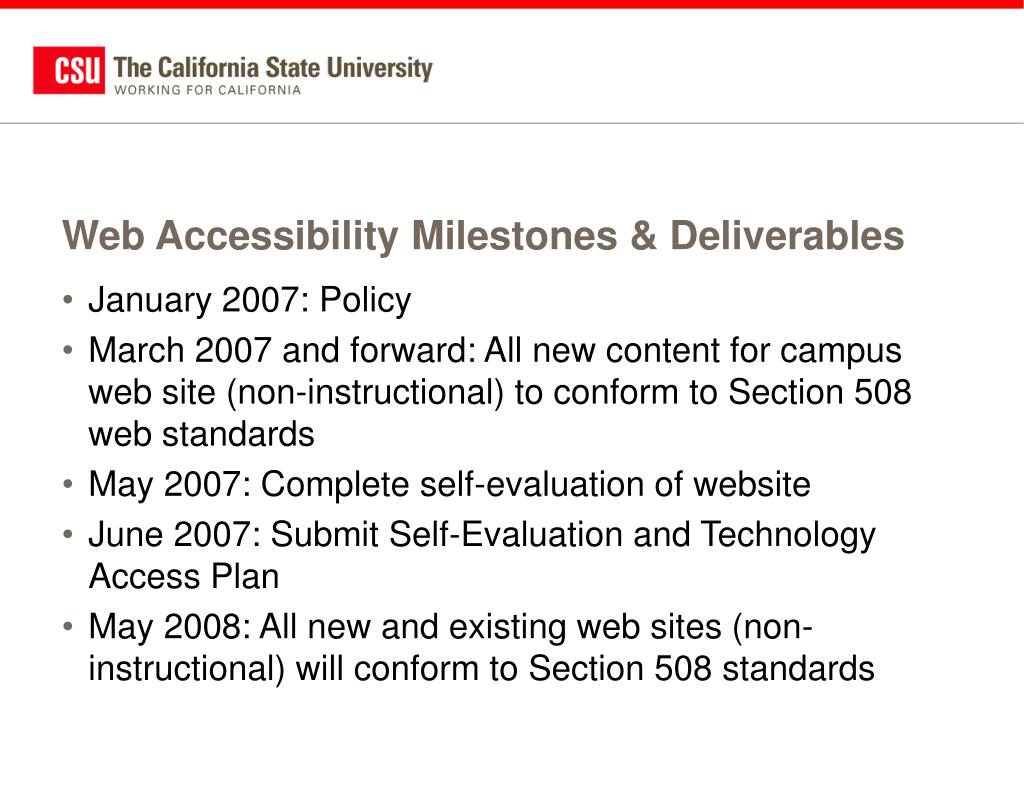1024x791 pixels.
Task: Click the January 2007: Policy bullet text
Action: click(x=249, y=300)
